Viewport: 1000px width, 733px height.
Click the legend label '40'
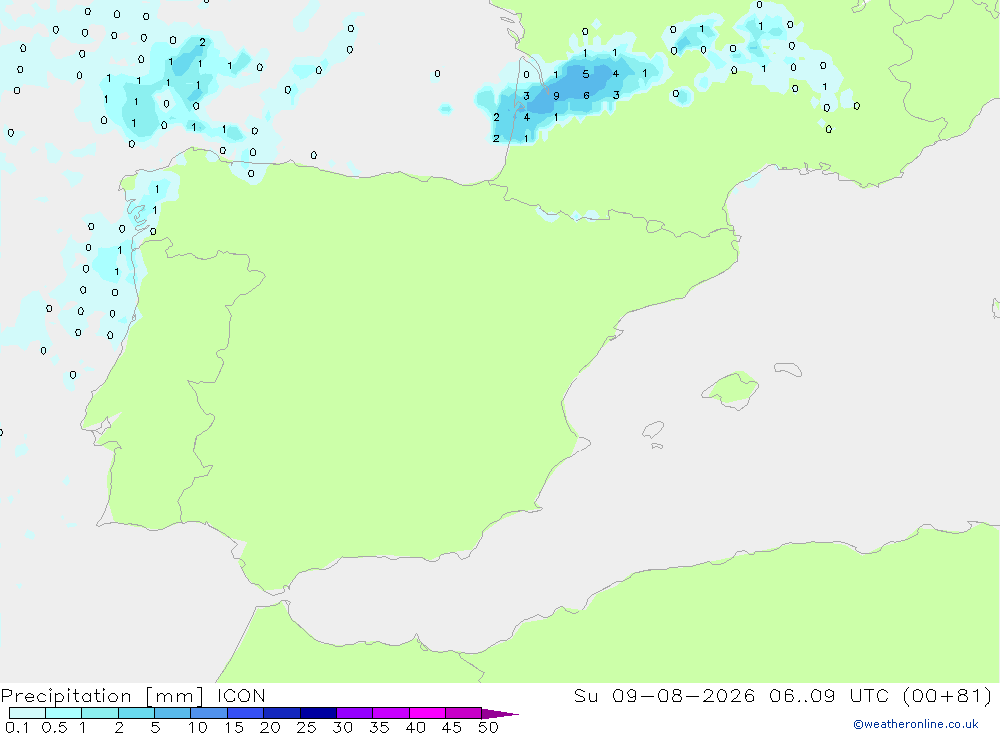[416, 727]
